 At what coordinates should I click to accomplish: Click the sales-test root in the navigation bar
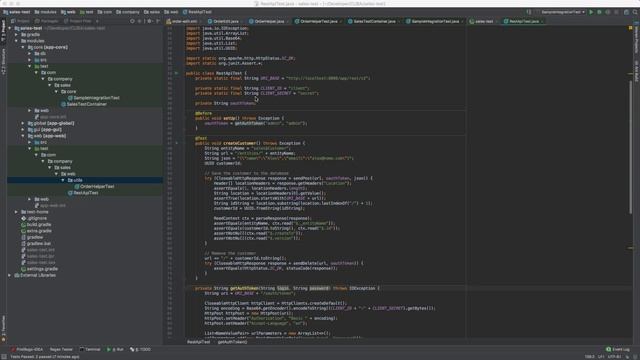point(17,12)
